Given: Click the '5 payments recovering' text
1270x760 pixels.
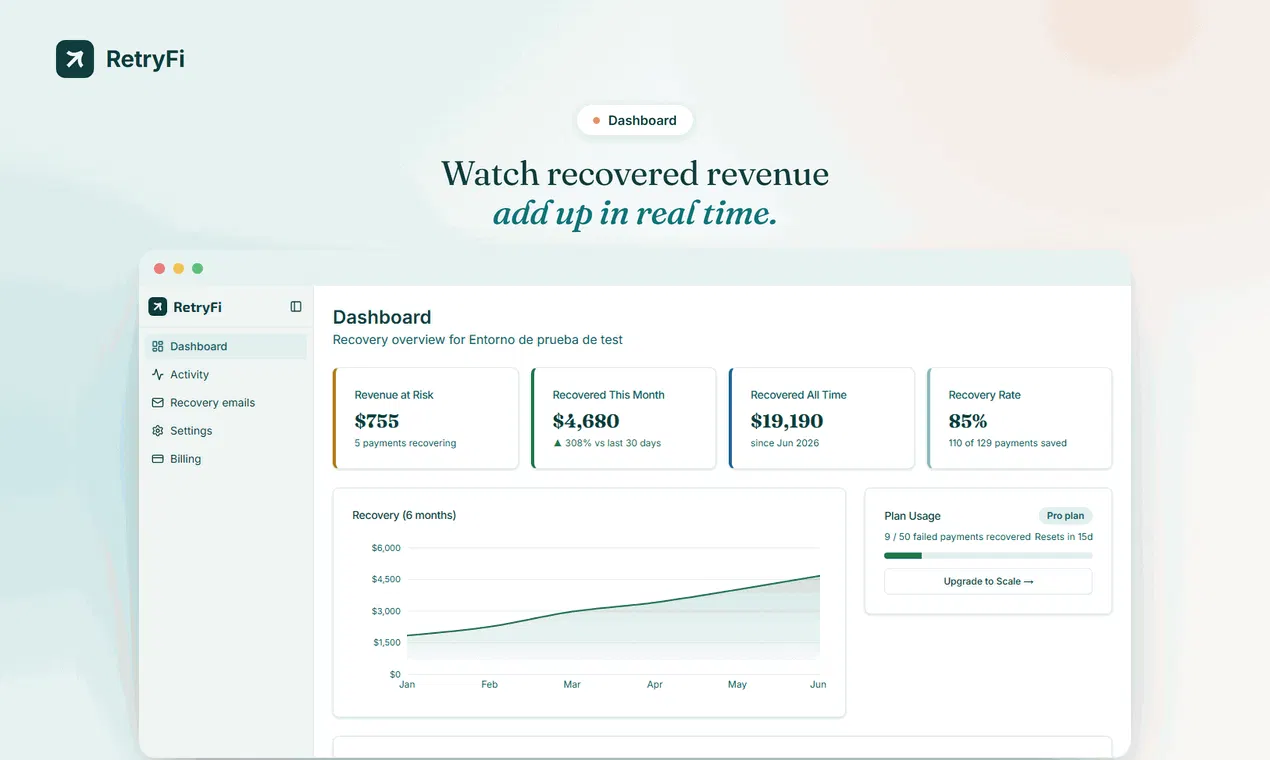Looking at the screenshot, I should pyautogui.click(x=405, y=443).
